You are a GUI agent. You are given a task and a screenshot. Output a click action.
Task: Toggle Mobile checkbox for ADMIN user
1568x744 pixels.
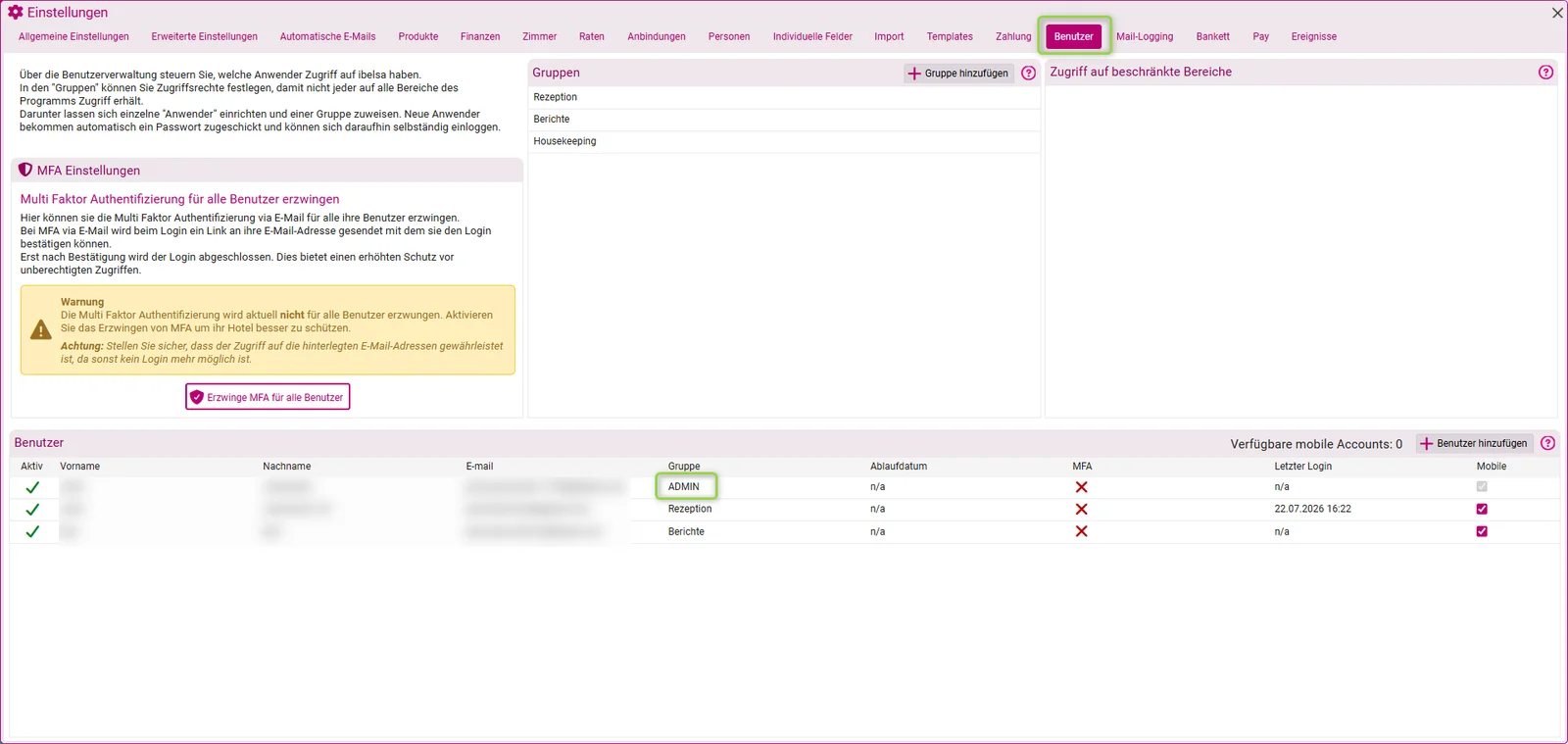(1482, 486)
